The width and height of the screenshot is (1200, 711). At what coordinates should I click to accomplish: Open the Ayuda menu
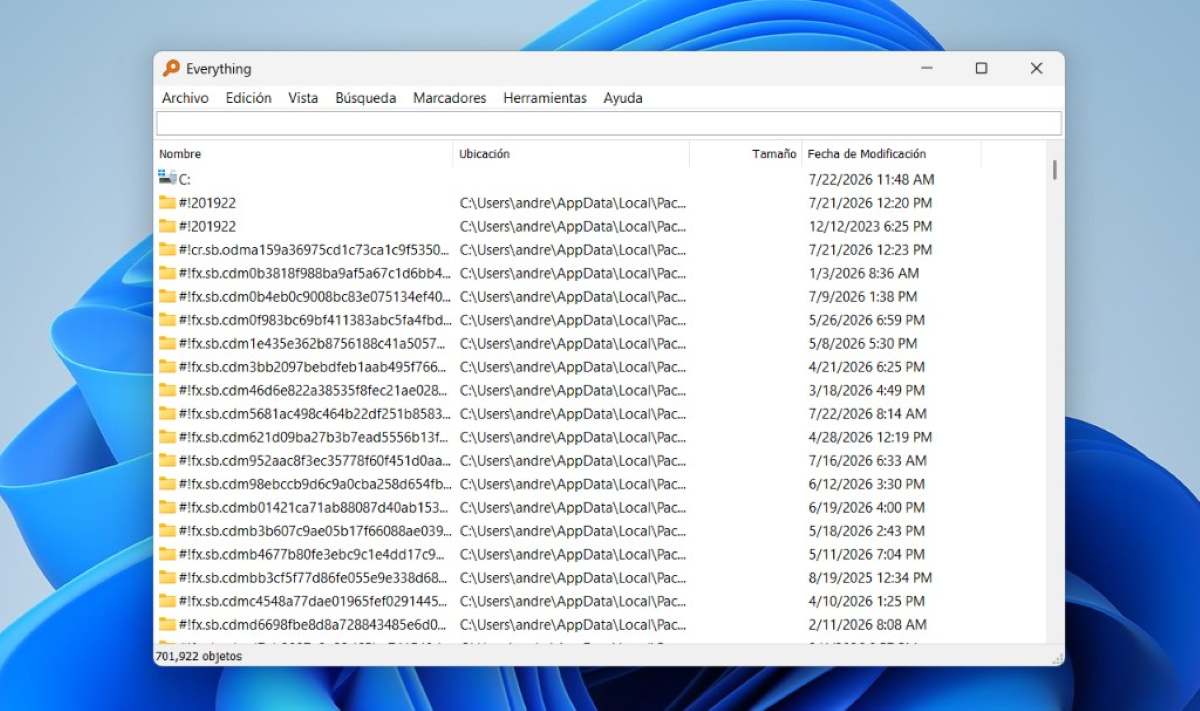[623, 98]
